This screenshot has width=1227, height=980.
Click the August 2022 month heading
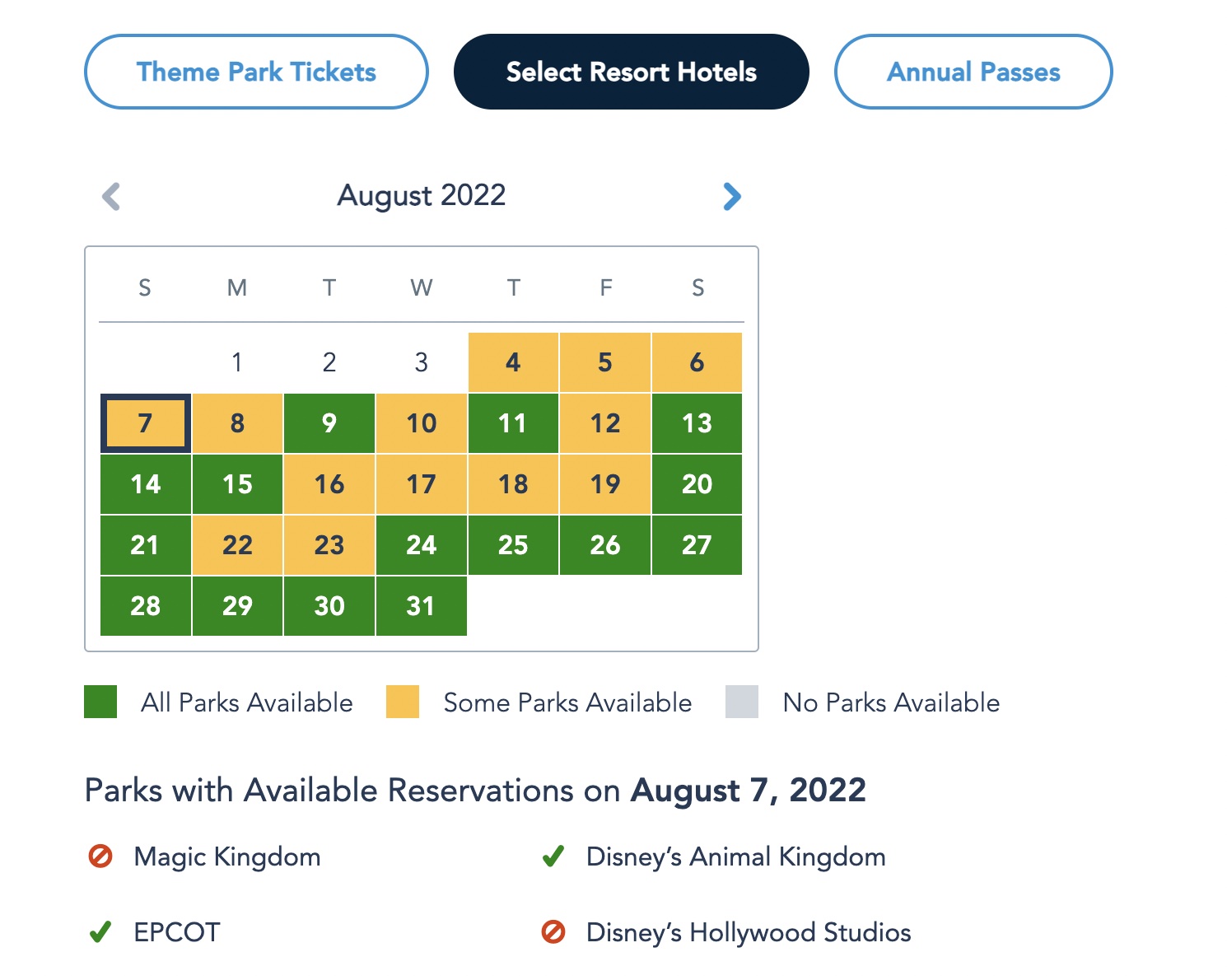click(x=422, y=195)
